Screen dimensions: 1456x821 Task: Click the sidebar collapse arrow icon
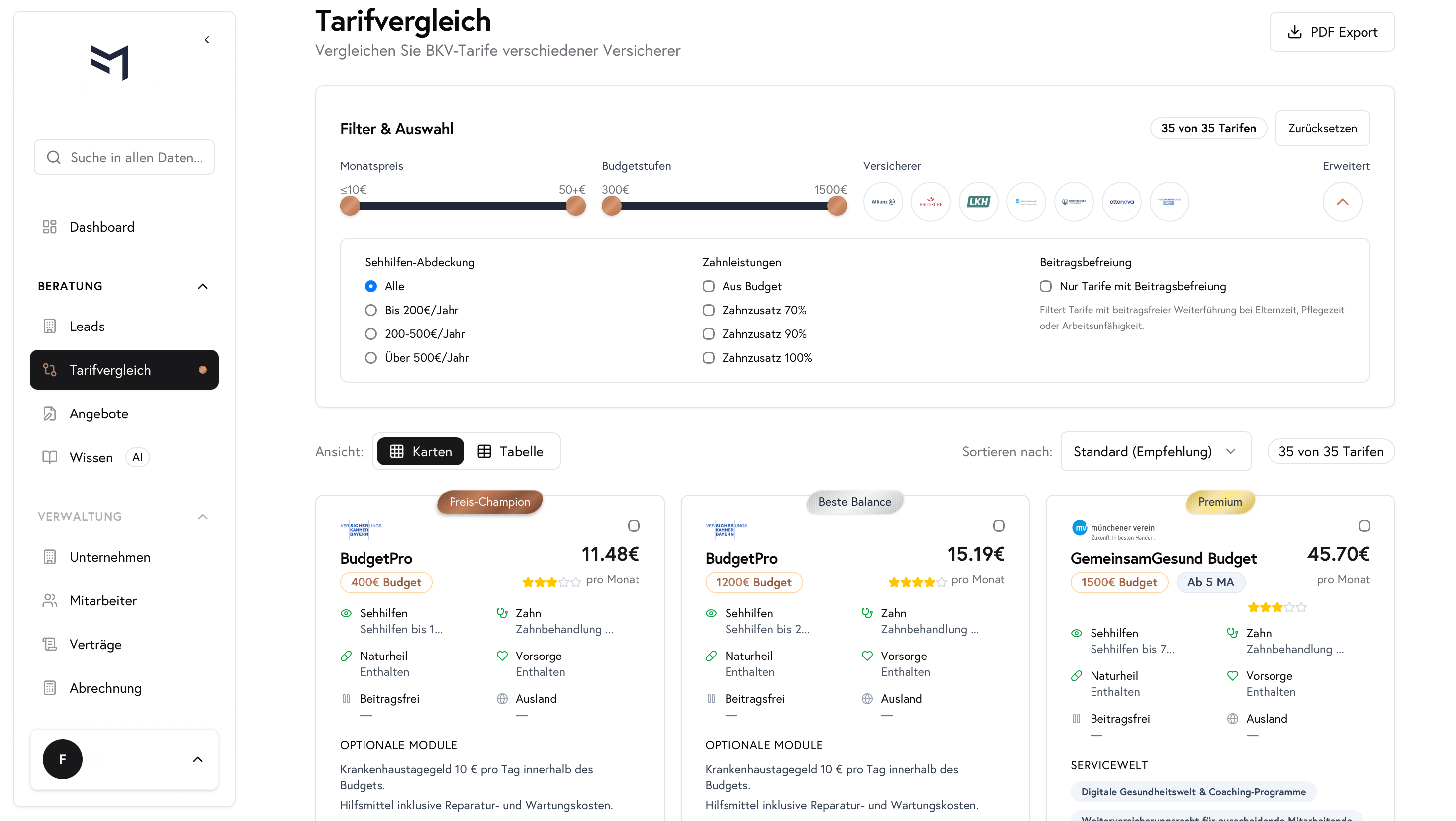click(x=207, y=40)
